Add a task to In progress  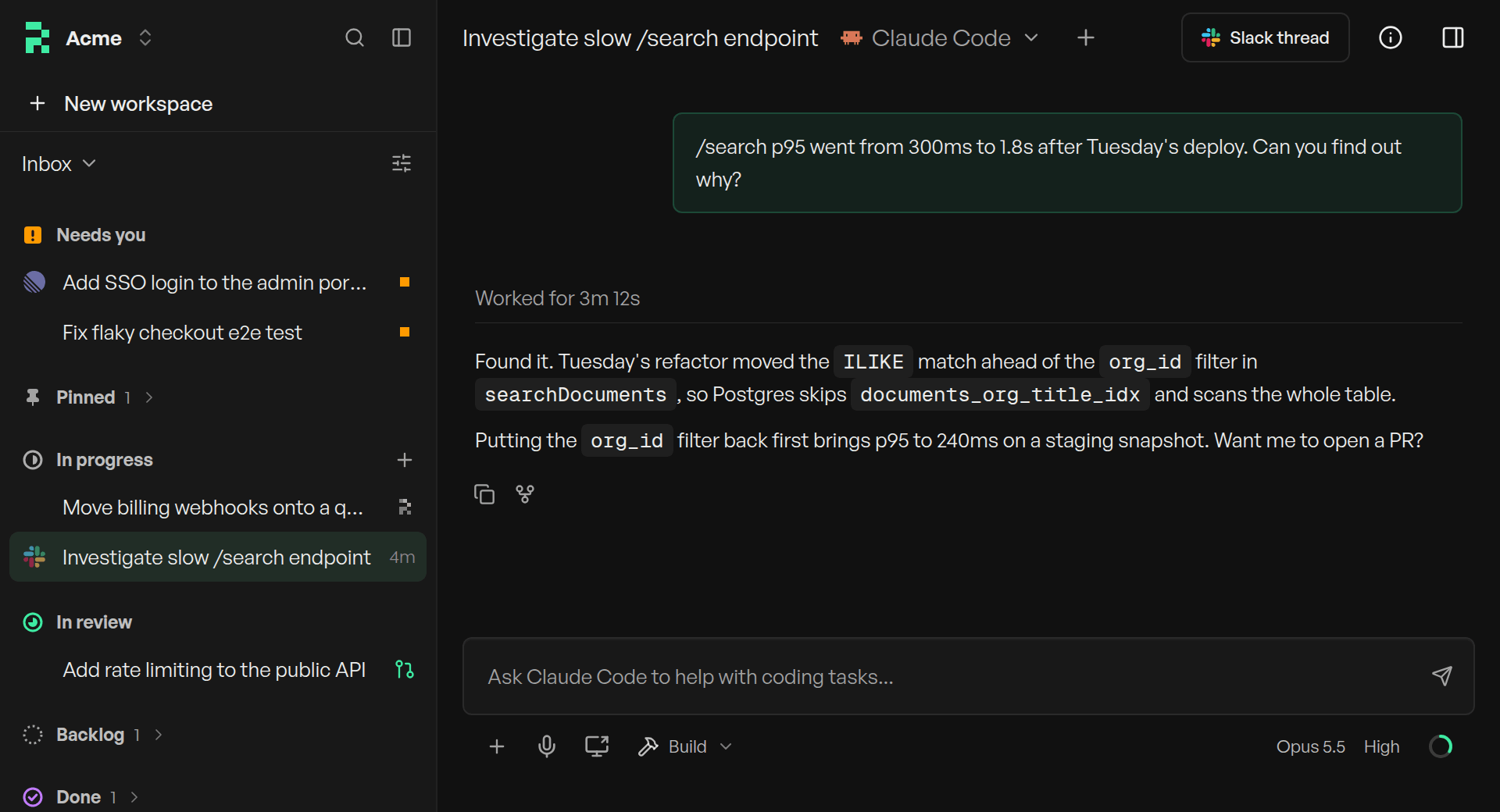(405, 460)
